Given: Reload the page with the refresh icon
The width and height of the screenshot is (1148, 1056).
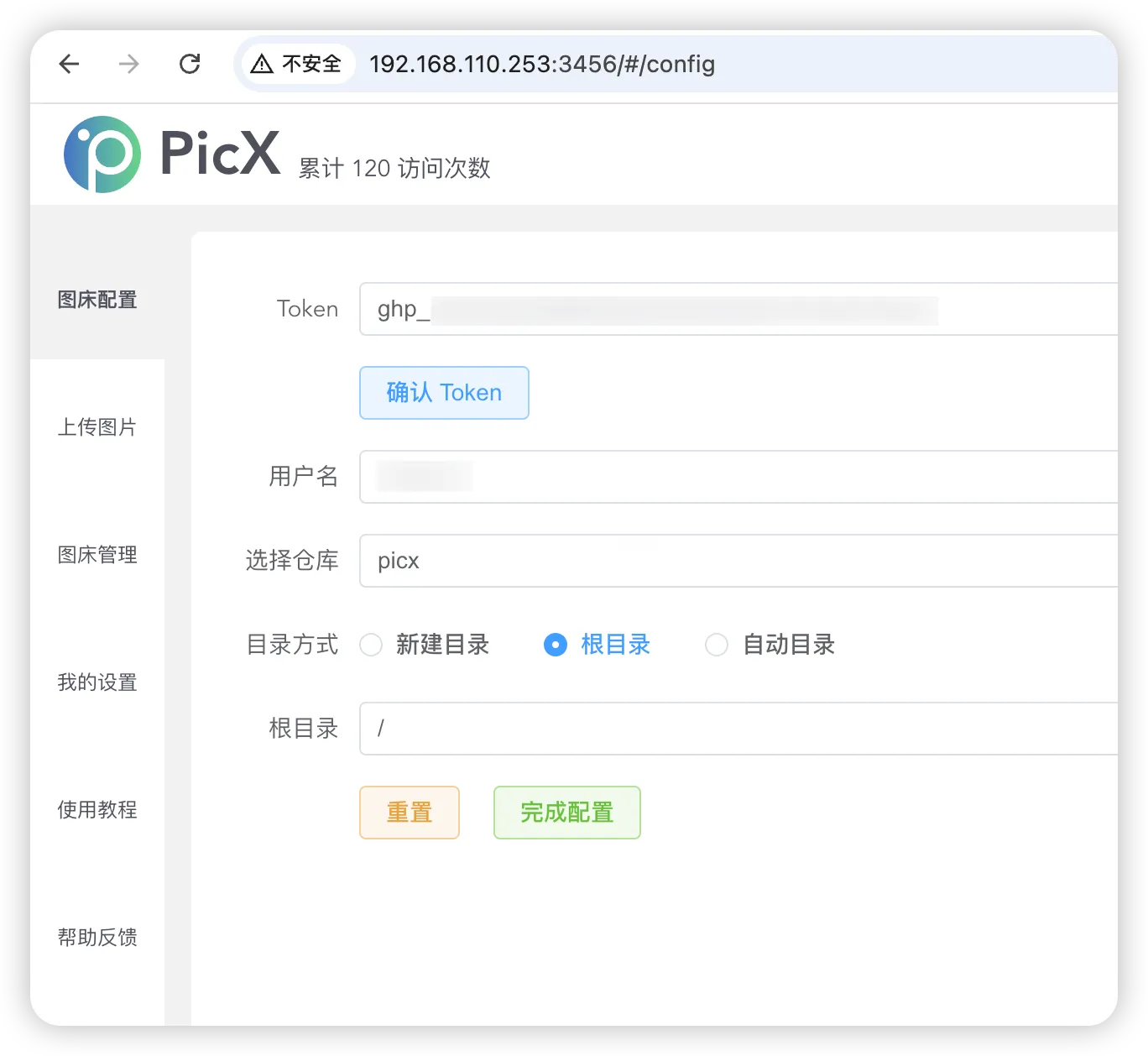Looking at the screenshot, I should click(190, 64).
